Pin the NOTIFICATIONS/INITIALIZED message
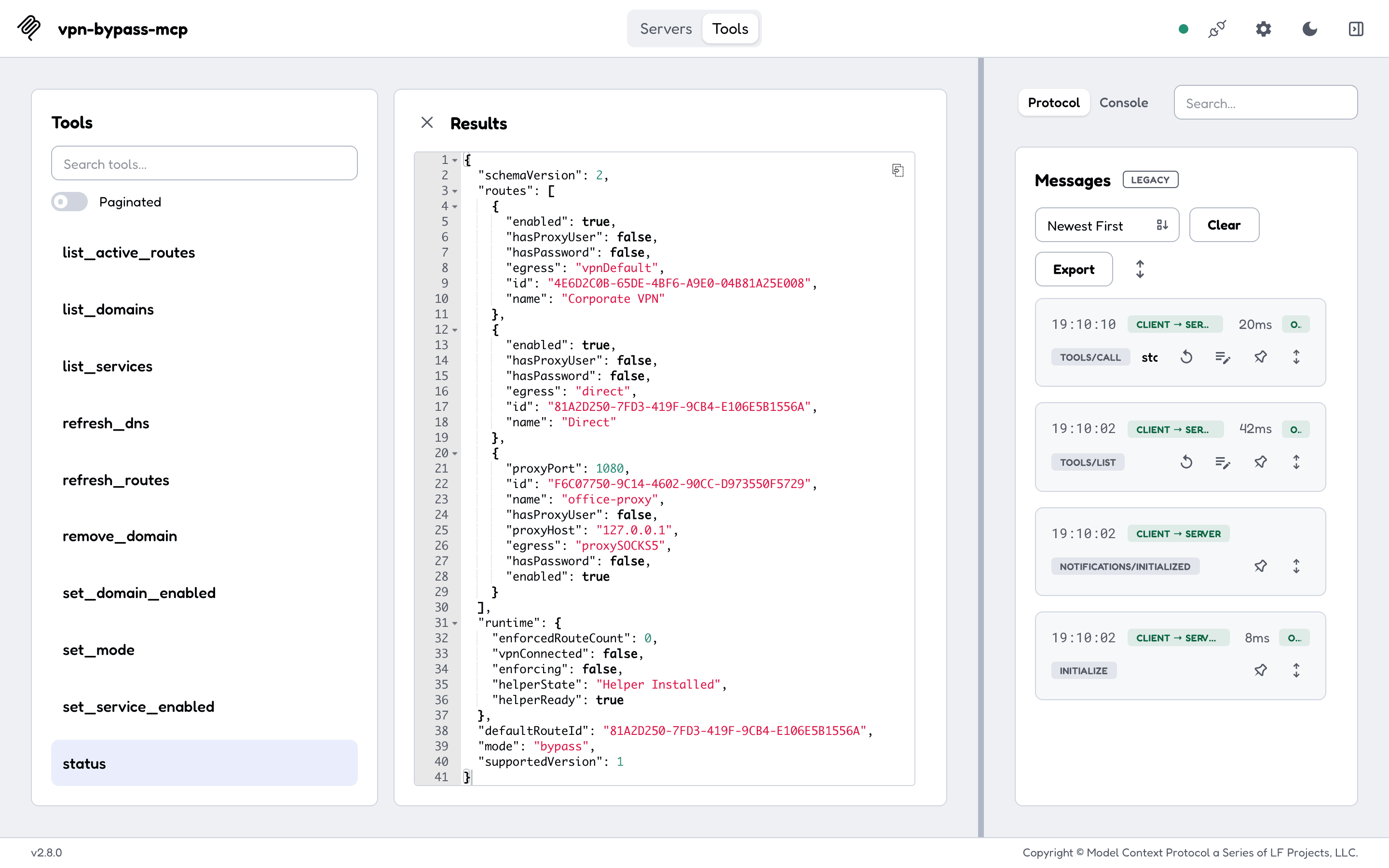The image size is (1389, 868). [1260, 567]
